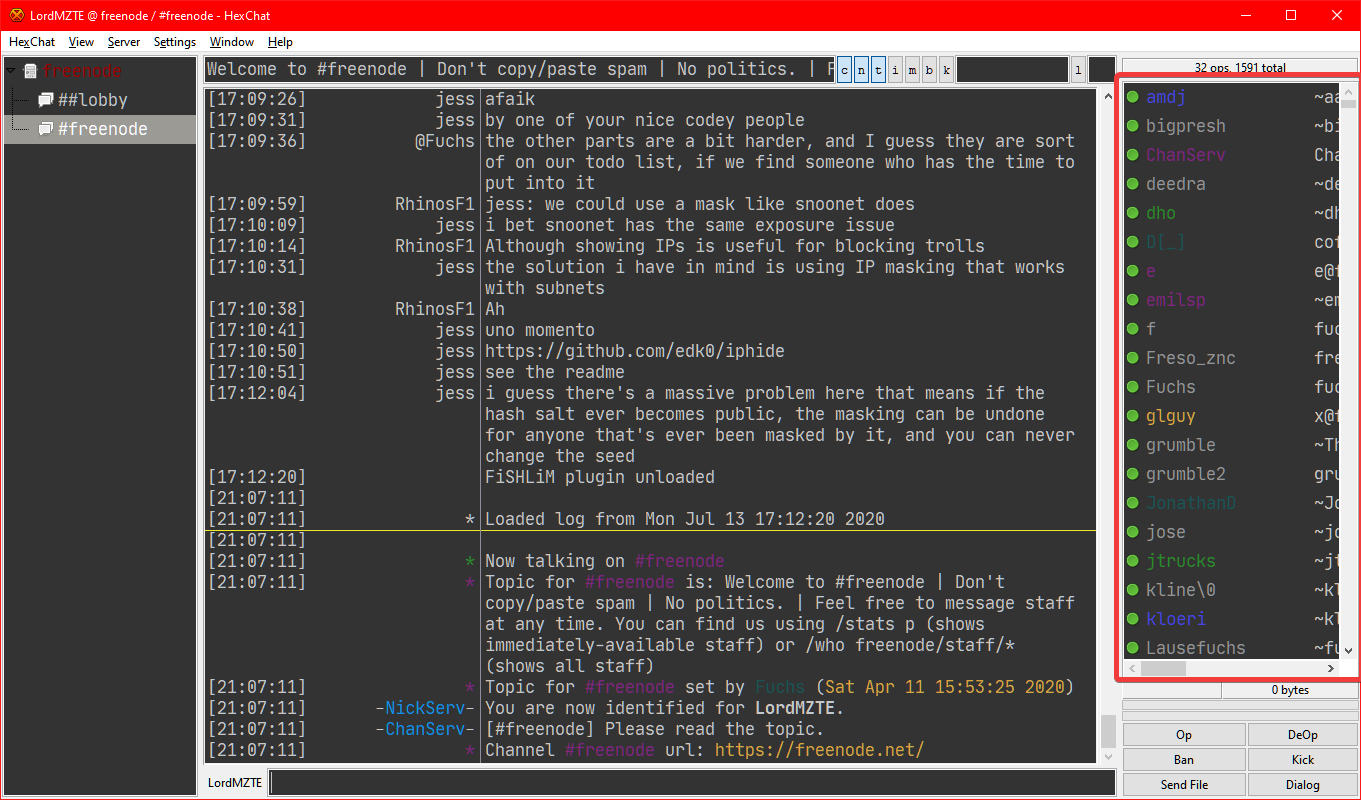Click user list scroll up arrow
The image size is (1361, 800).
(1349, 91)
